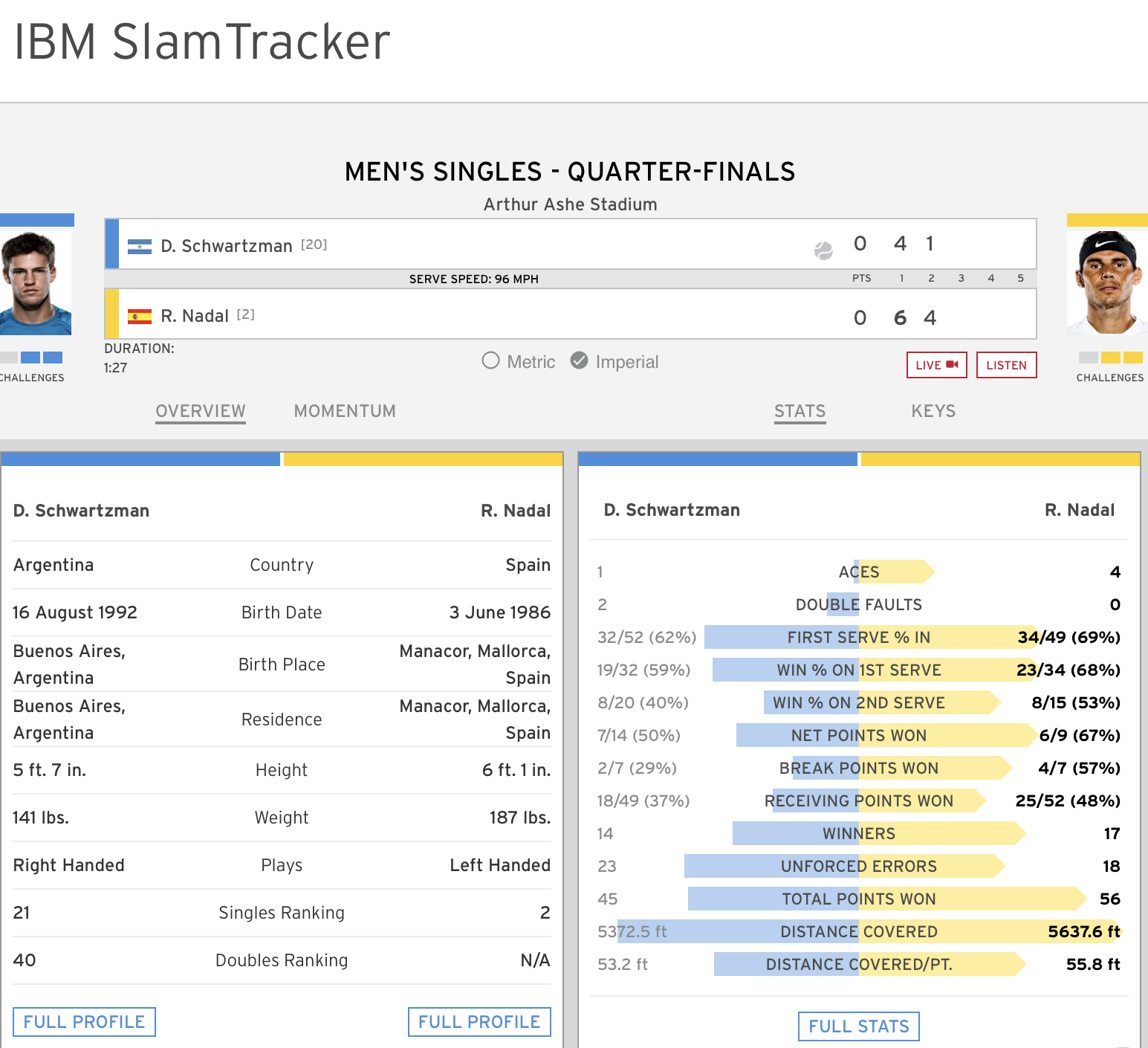The height and width of the screenshot is (1048, 1148).
Task: Click R. Nadal name in the scoreboard
Action: (x=195, y=316)
